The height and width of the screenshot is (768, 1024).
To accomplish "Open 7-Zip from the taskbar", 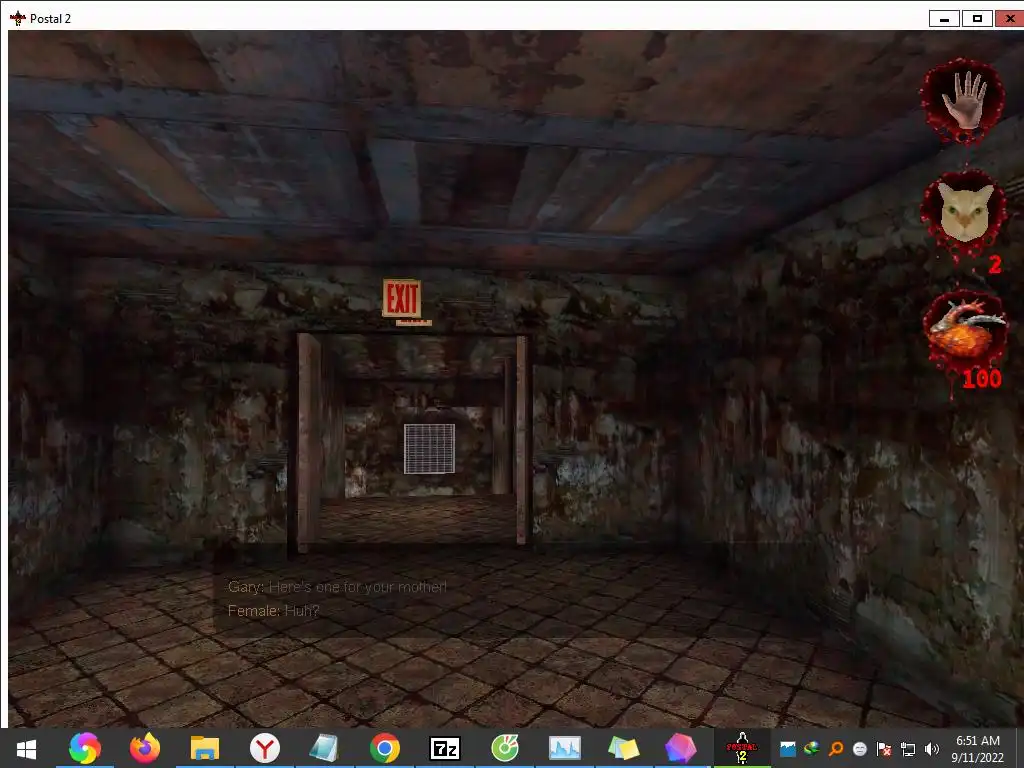I will click(x=445, y=748).
